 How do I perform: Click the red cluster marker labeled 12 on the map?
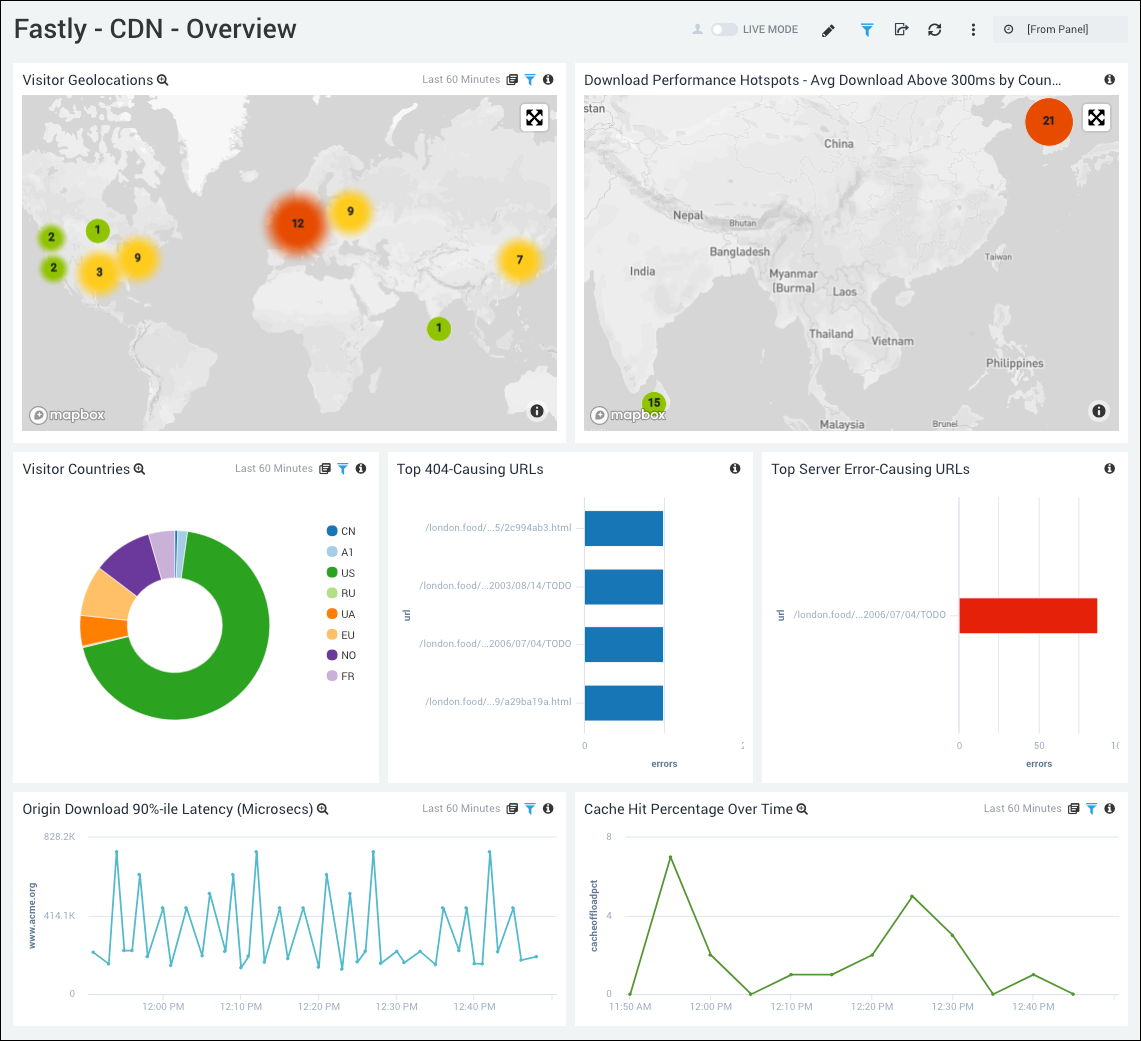point(296,222)
